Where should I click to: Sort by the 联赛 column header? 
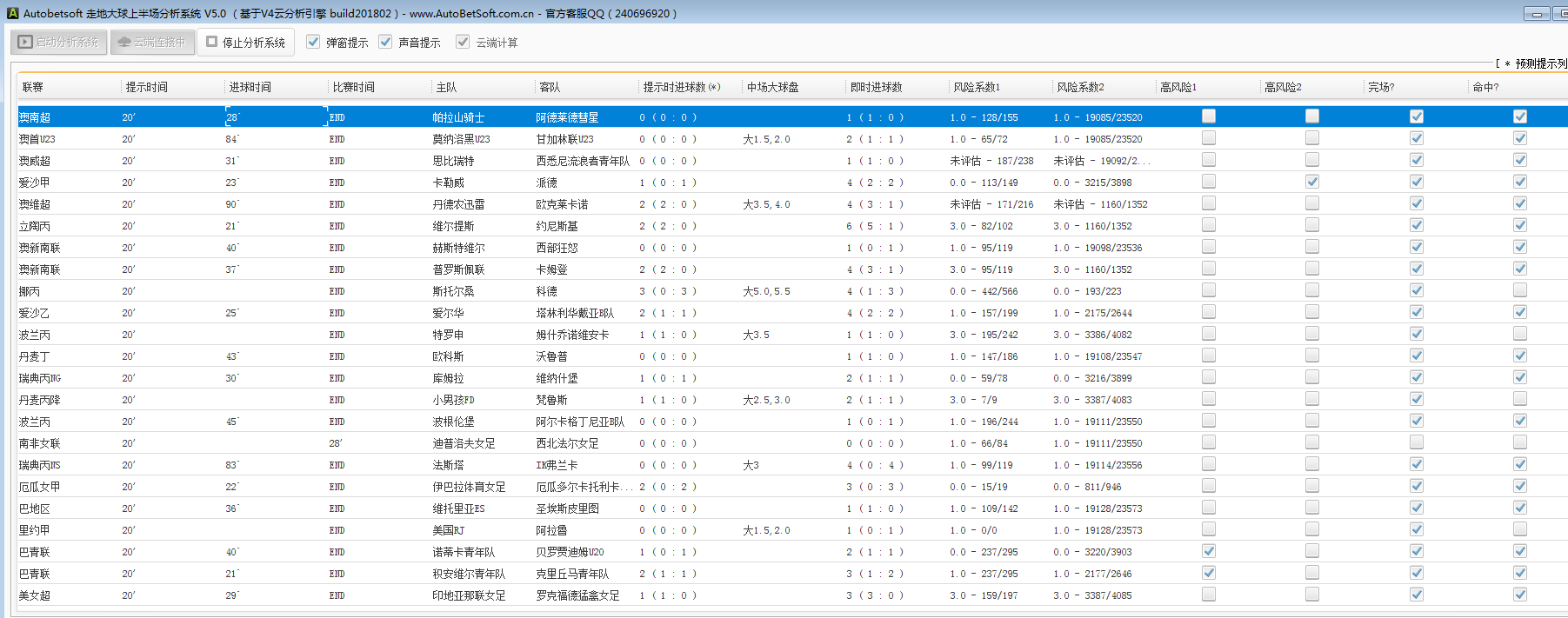click(x=33, y=87)
